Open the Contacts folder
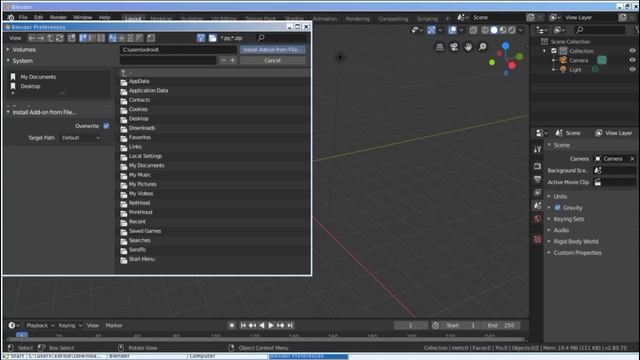This screenshot has width=640, height=360. [x=139, y=100]
